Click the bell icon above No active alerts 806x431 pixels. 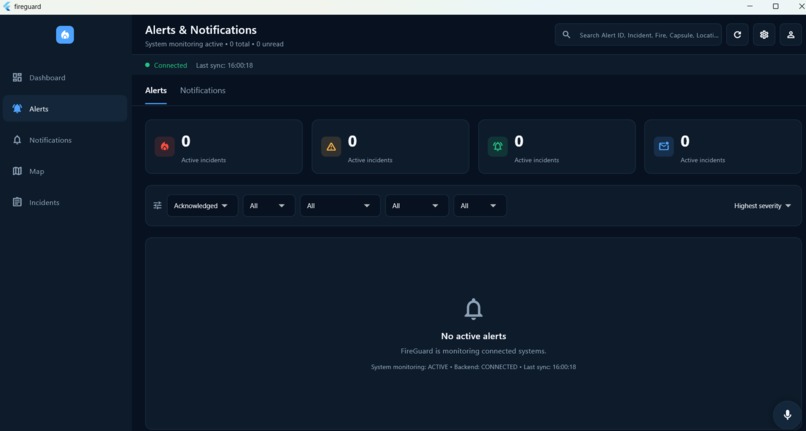pyautogui.click(x=473, y=309)
